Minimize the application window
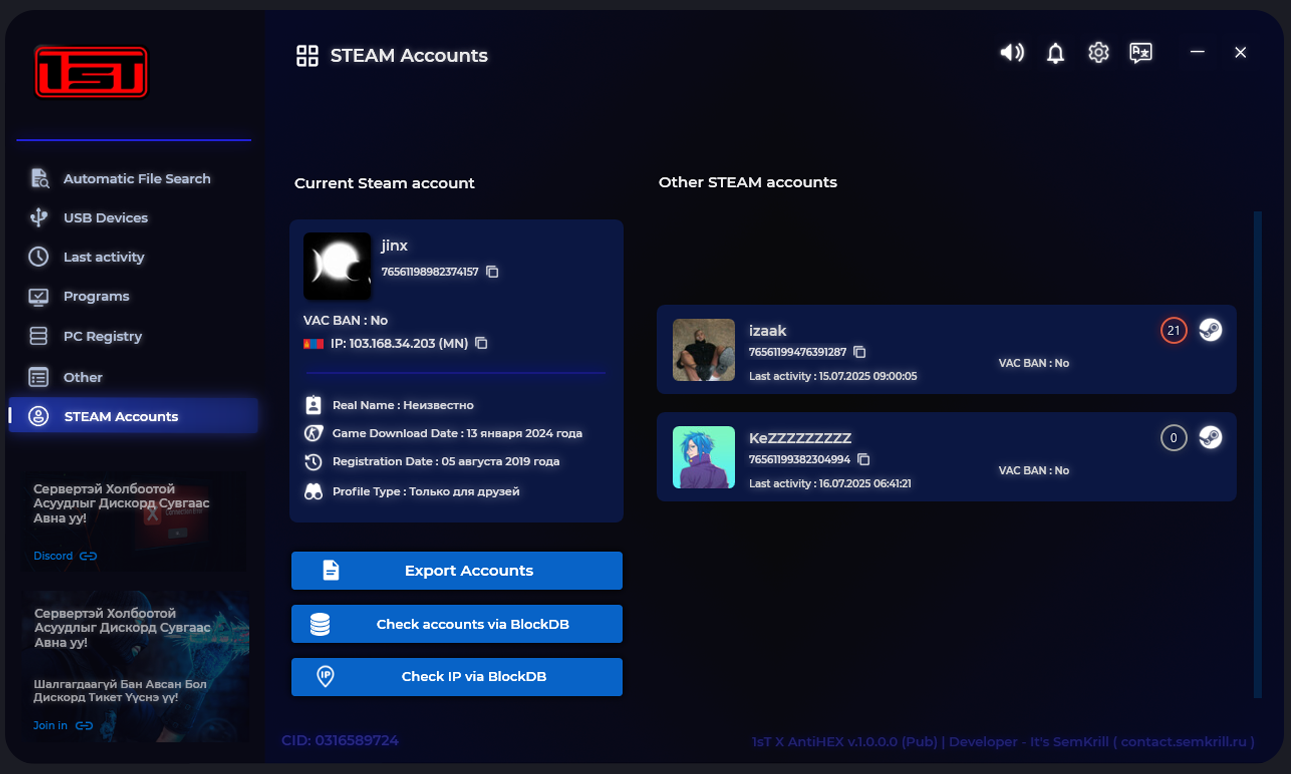 point(1197,52)
